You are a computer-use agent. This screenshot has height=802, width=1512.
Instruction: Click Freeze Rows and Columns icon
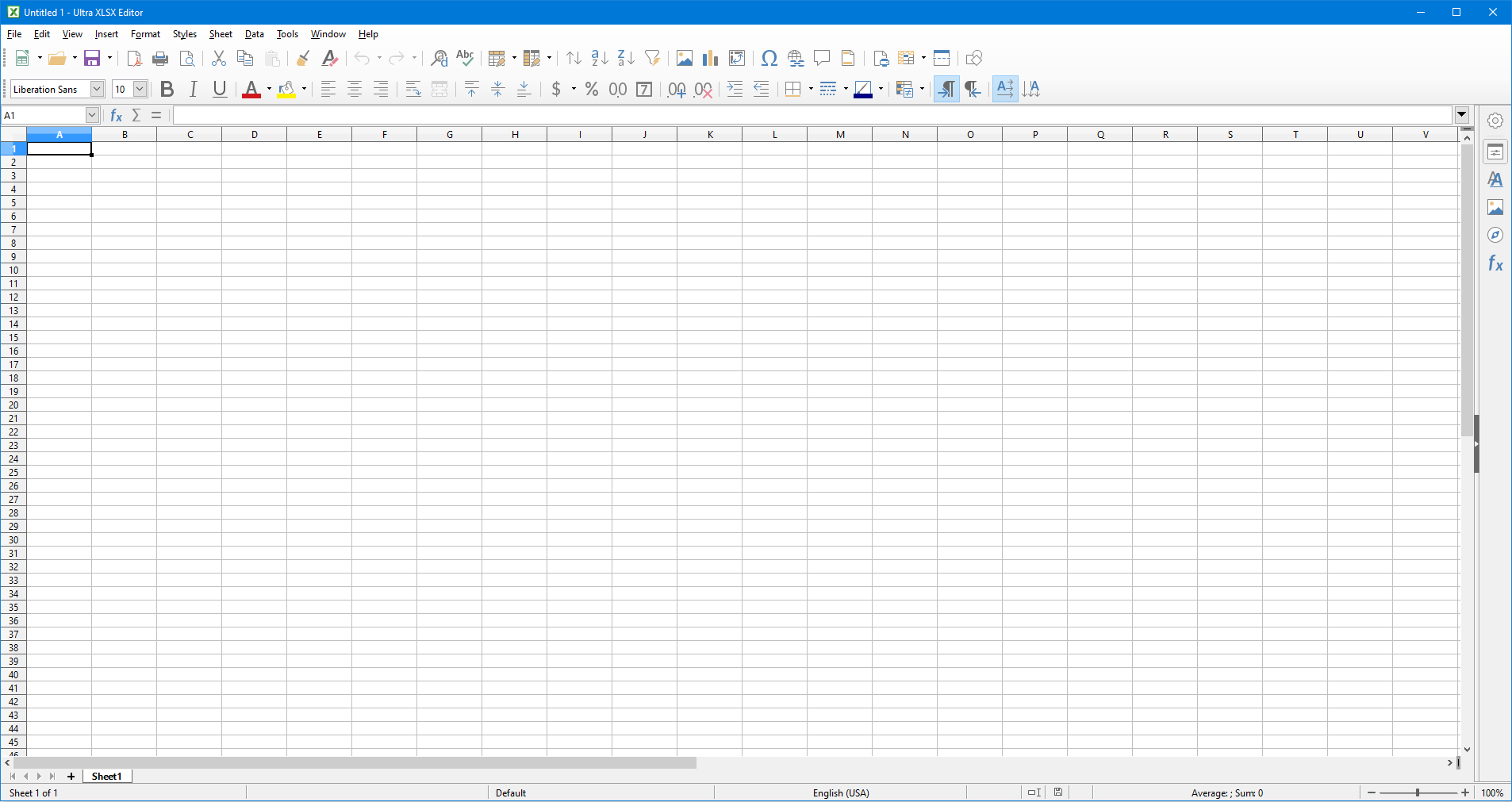coord(906,58)
